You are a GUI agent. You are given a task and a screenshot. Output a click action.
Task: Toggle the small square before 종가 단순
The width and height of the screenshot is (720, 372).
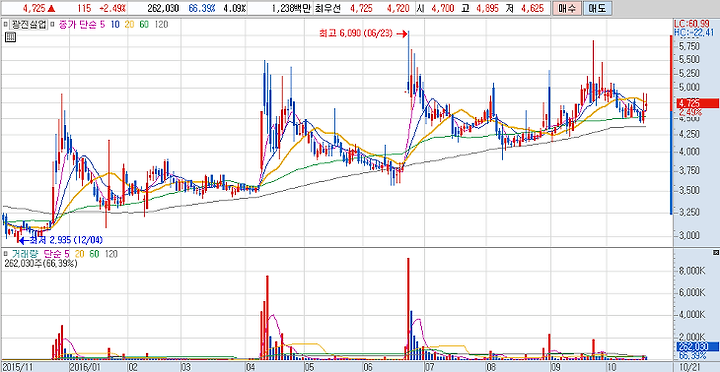tap(51, 23)
